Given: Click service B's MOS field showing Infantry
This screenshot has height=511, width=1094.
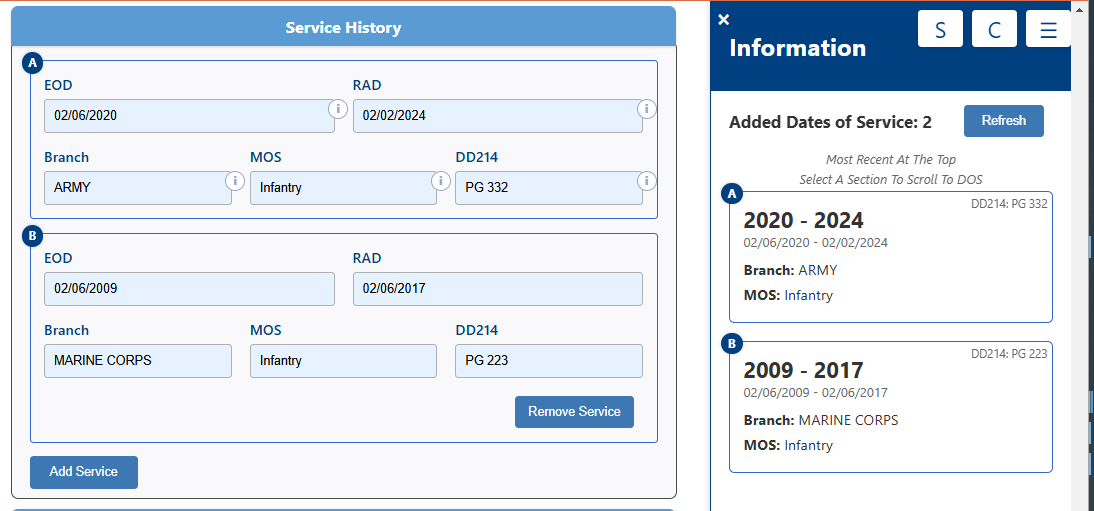Looking at the screenshot, I should click(x=343, y=361).
